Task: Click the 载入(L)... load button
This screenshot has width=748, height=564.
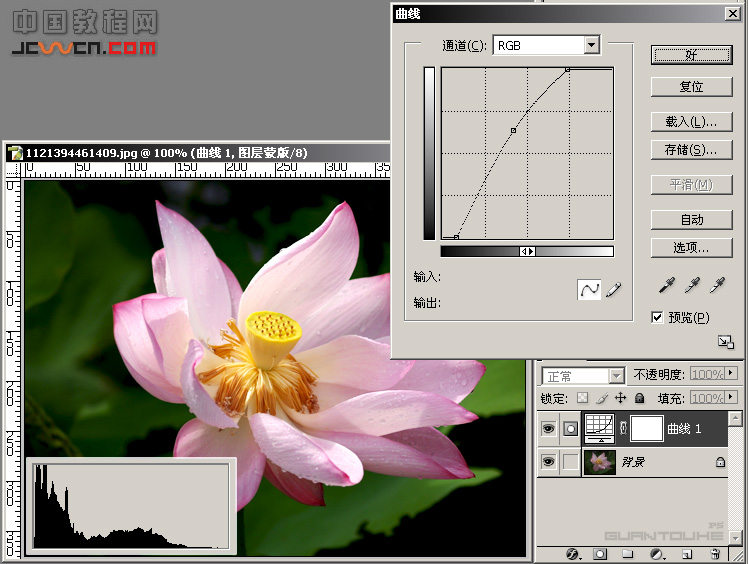Action: tap(691, 122)
